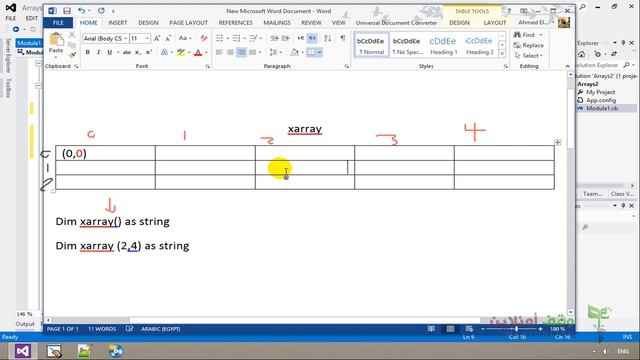Click the Superscript x² icon
This screenshot has width=640, height=360.
point(149,52)
